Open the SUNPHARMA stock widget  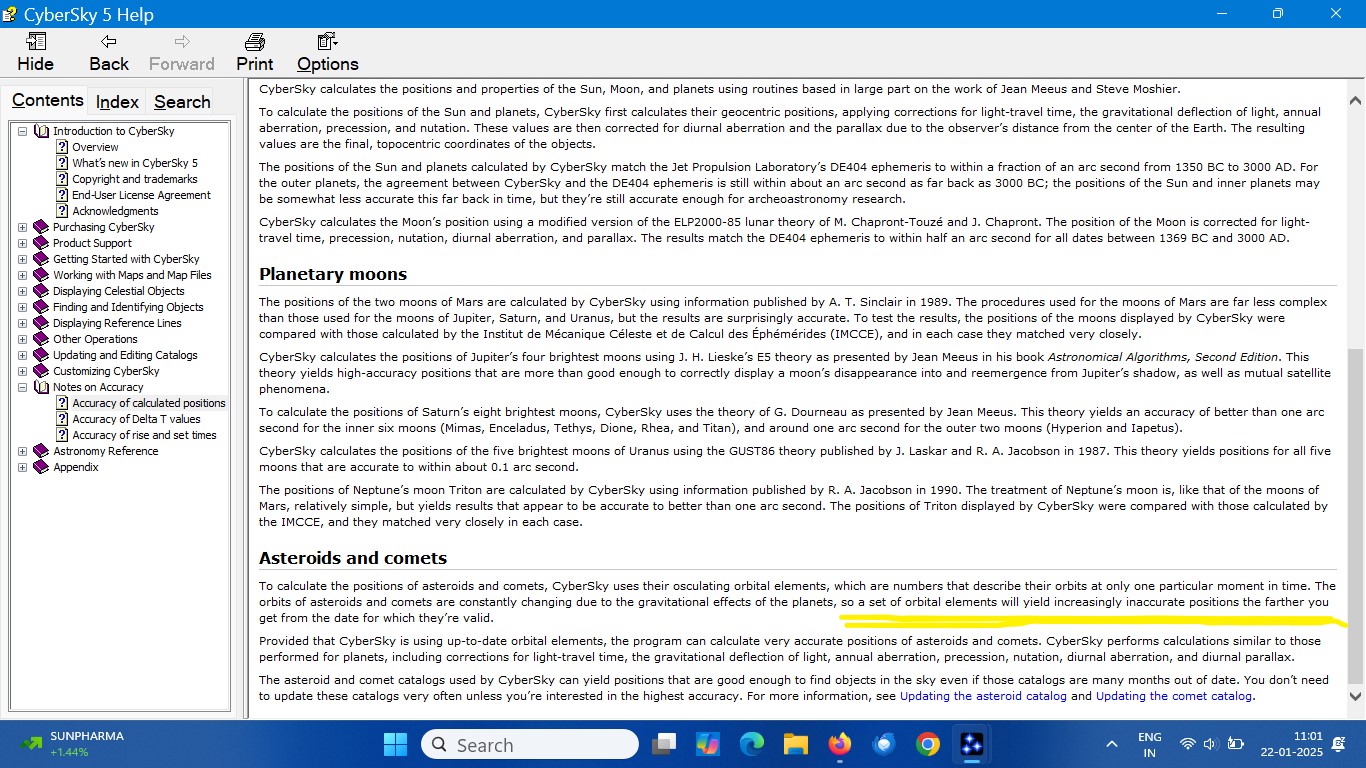click(x=72, y=744)
